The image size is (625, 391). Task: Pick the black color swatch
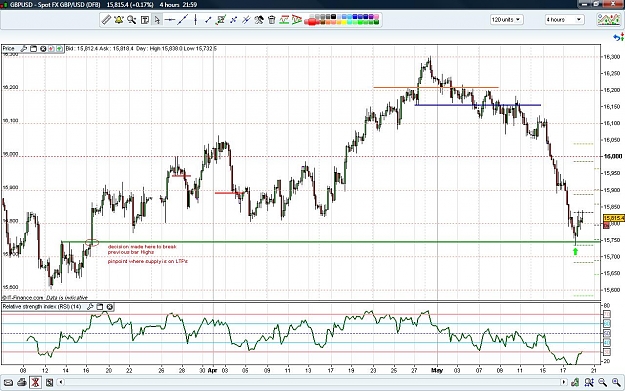(333, 17)
